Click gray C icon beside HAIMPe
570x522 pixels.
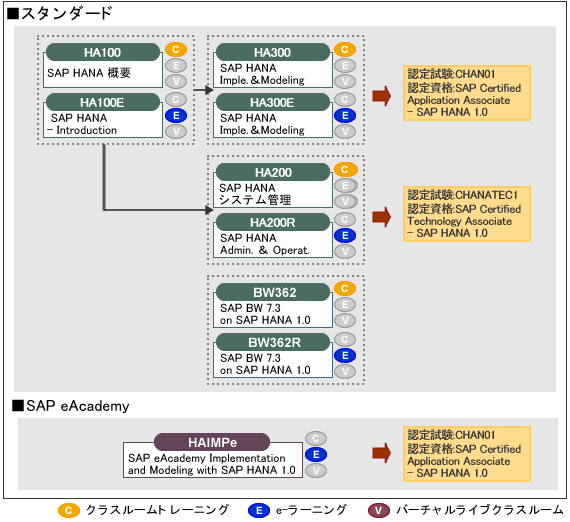click(x=316, y=438)
